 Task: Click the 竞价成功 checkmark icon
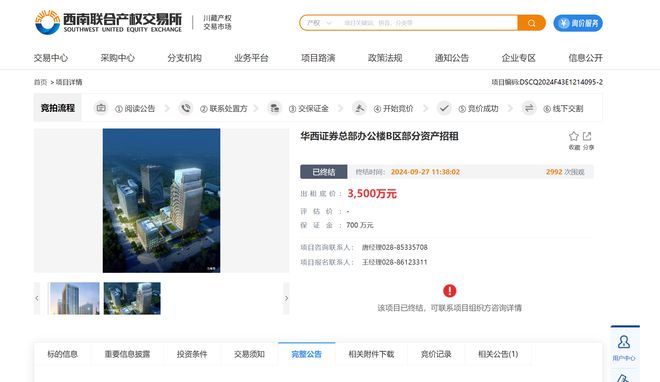click(x=444, y=108)
